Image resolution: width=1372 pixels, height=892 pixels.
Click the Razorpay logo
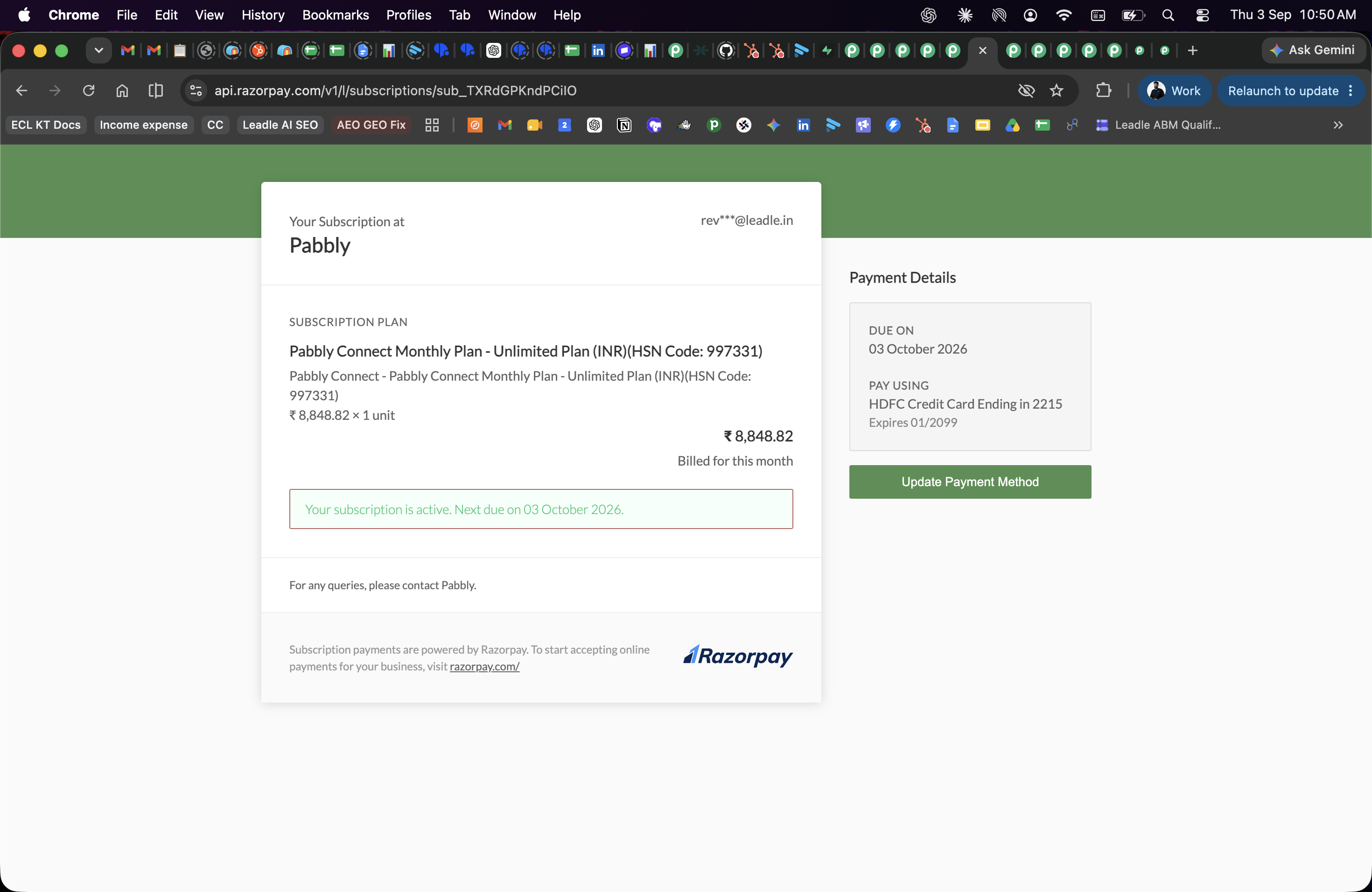pyautogui.click(x=738, y=656)
